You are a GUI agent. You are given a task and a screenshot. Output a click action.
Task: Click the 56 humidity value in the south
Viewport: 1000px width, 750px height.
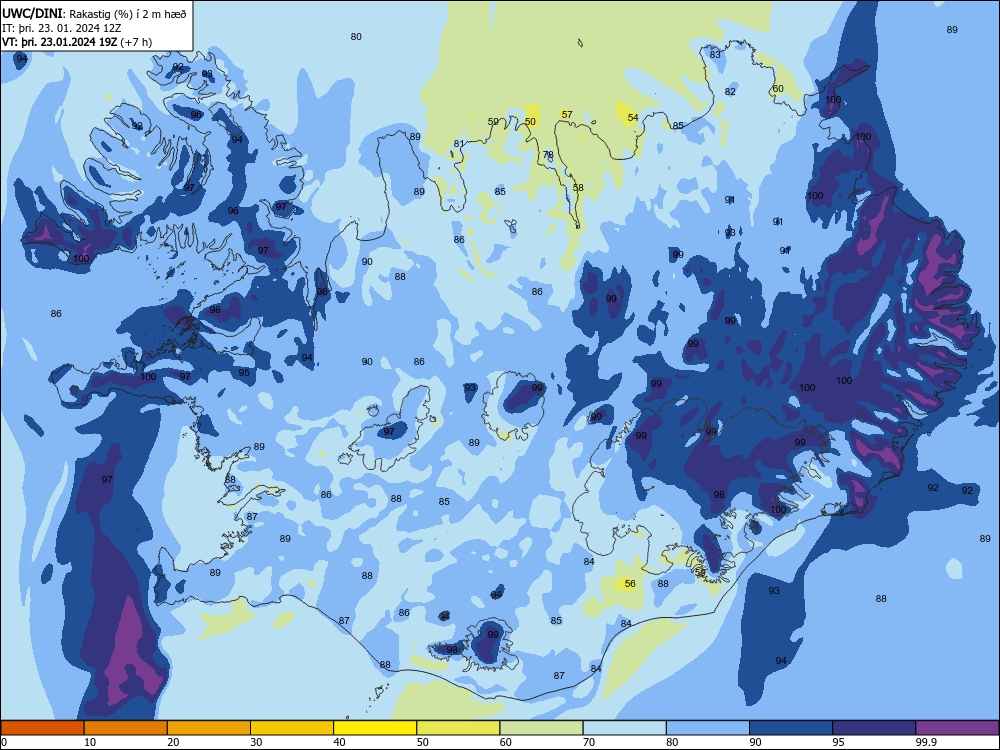(x=630, y=584)
